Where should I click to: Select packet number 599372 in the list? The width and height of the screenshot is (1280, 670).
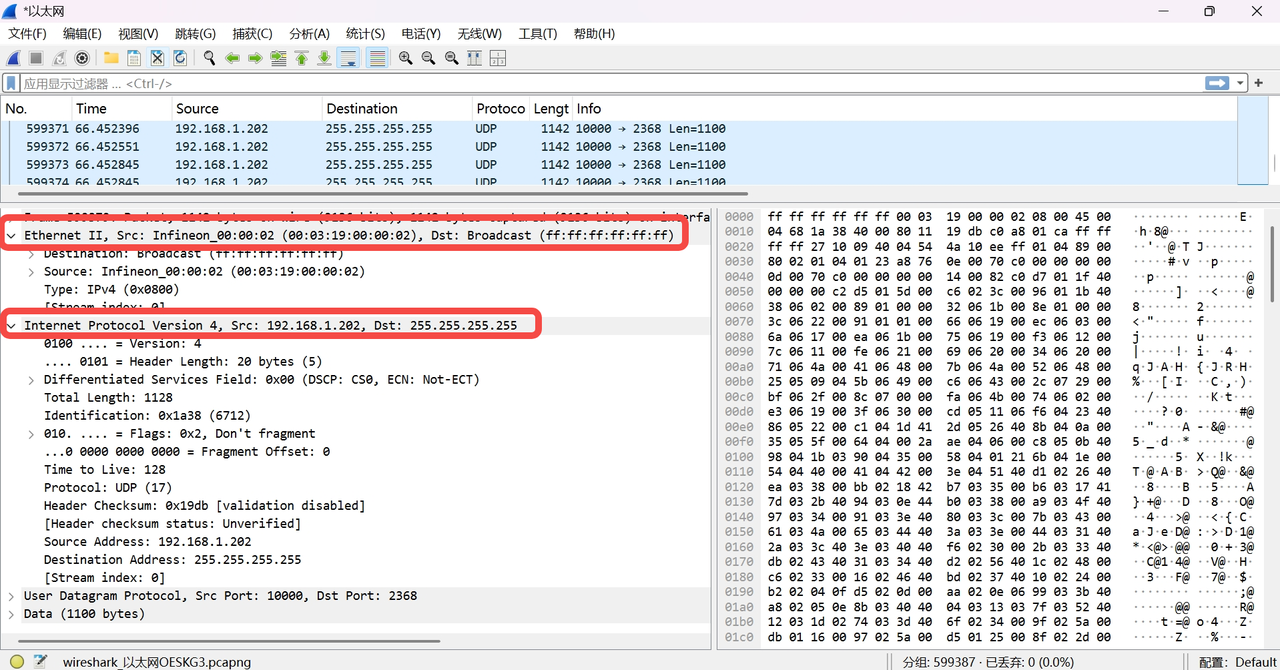[300, 146]
